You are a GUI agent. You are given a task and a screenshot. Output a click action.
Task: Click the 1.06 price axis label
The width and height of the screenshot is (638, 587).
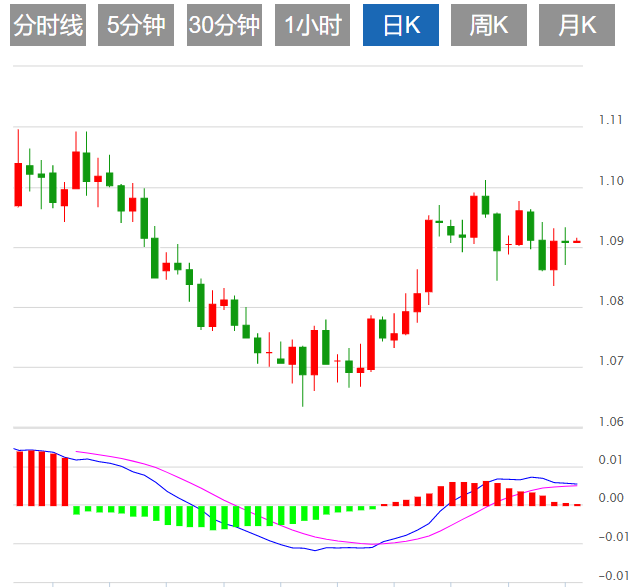click(610, 421)
